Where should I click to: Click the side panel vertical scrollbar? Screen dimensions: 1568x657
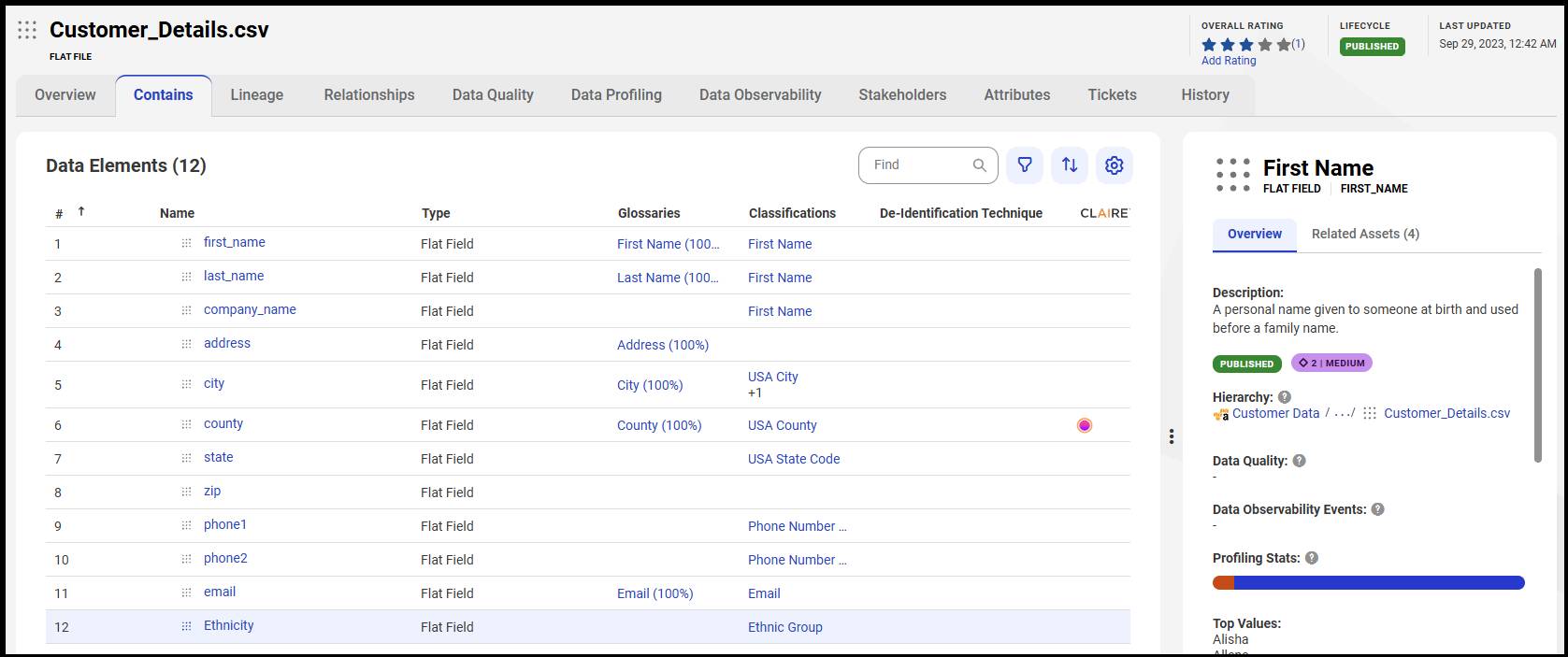pos(1537,364)
